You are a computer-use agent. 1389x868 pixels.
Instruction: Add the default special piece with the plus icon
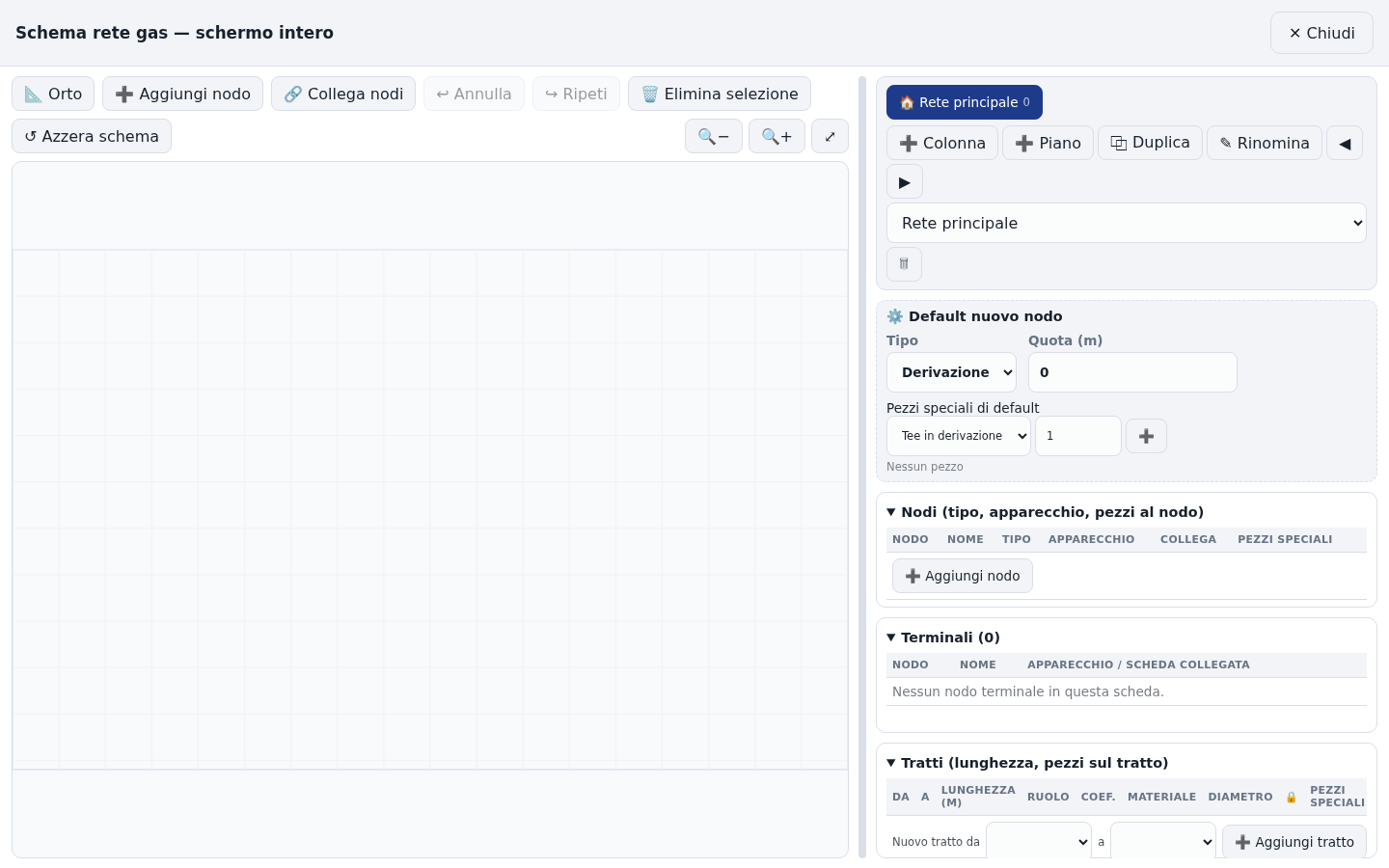click(x=1146, y=436)
